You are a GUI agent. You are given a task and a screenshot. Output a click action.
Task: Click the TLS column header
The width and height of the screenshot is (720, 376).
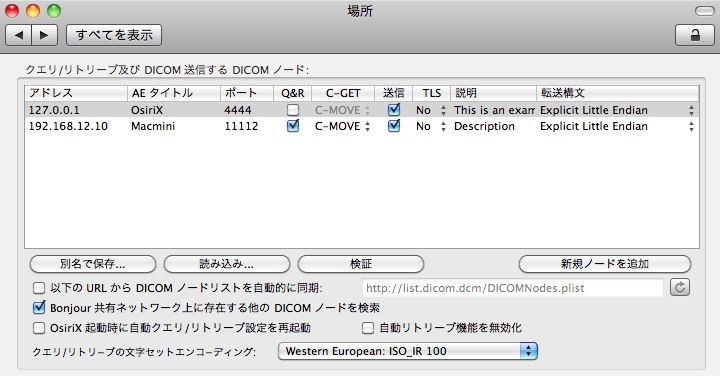point(432,93)
